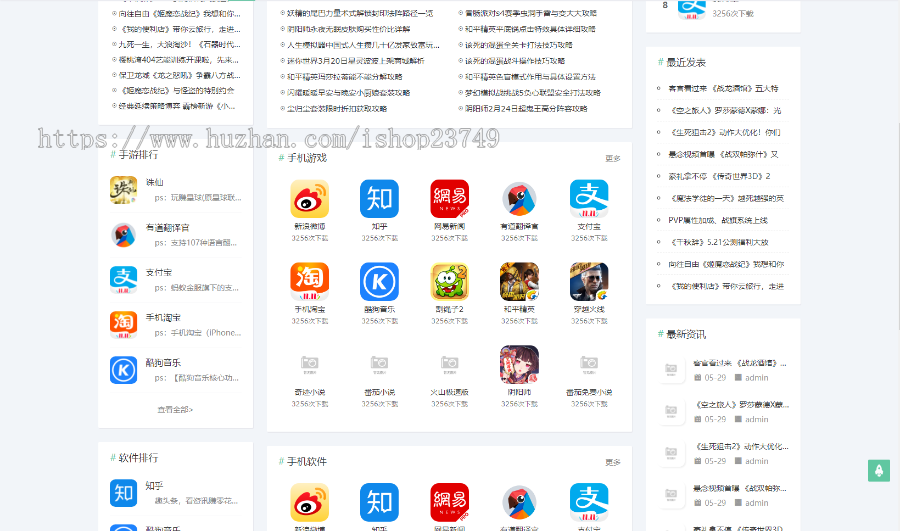
Task: Open article 阴阳师2月24日超鬼王高分阵容攻略
Action: click(x=526, y=108)
